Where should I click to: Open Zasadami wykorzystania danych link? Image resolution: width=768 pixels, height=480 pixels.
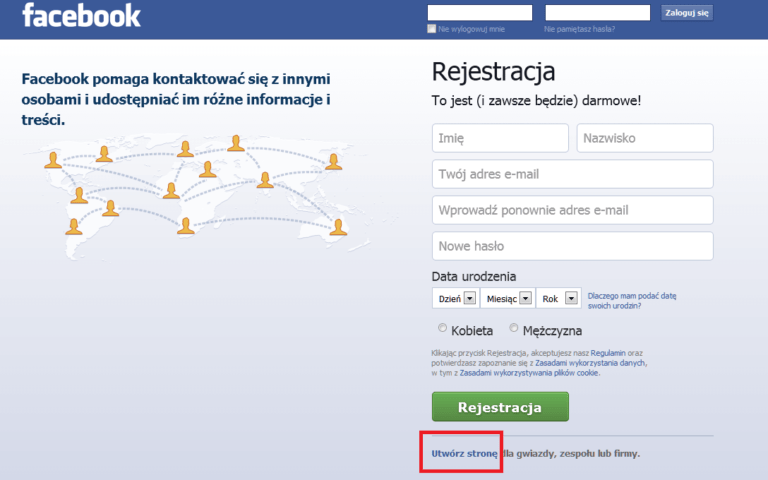tap(590, 363)
